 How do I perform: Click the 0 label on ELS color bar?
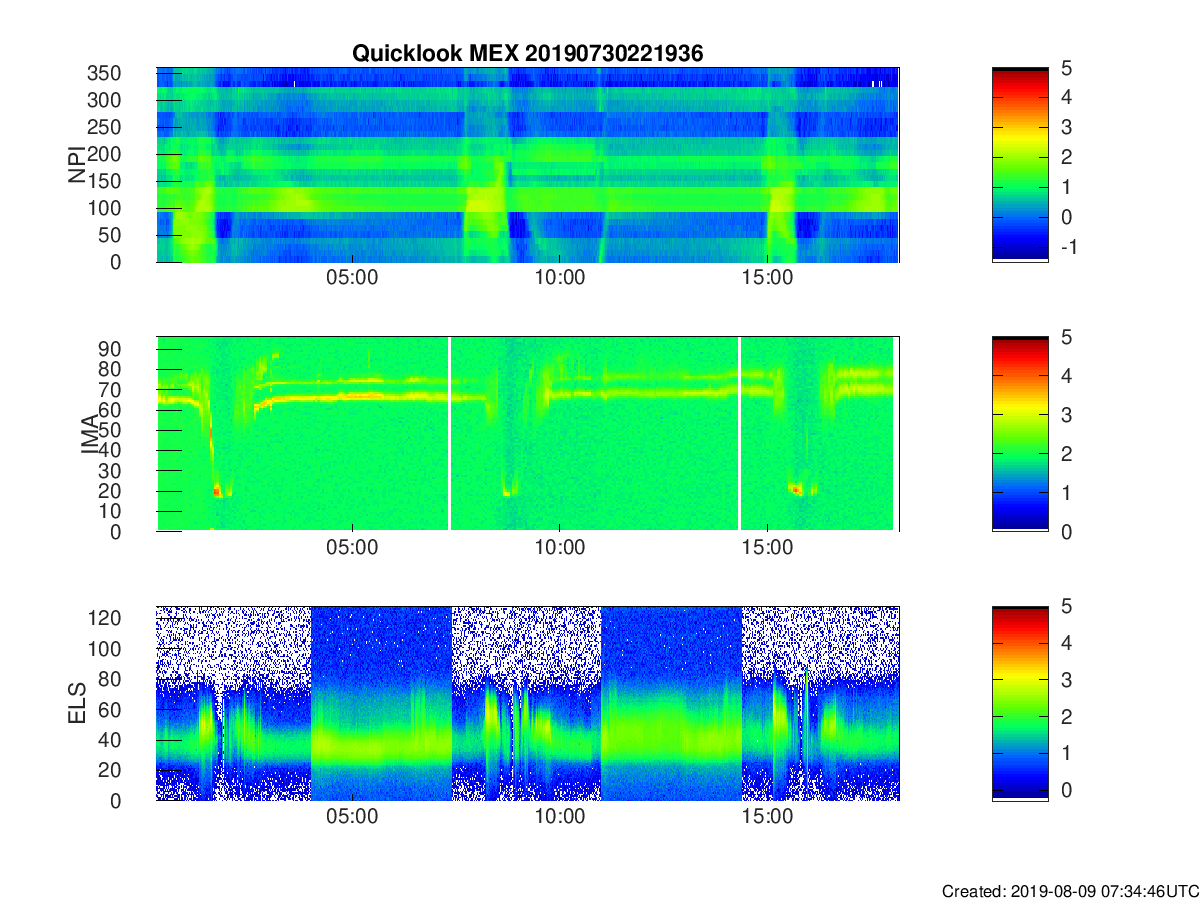[x=1065, y=790]
